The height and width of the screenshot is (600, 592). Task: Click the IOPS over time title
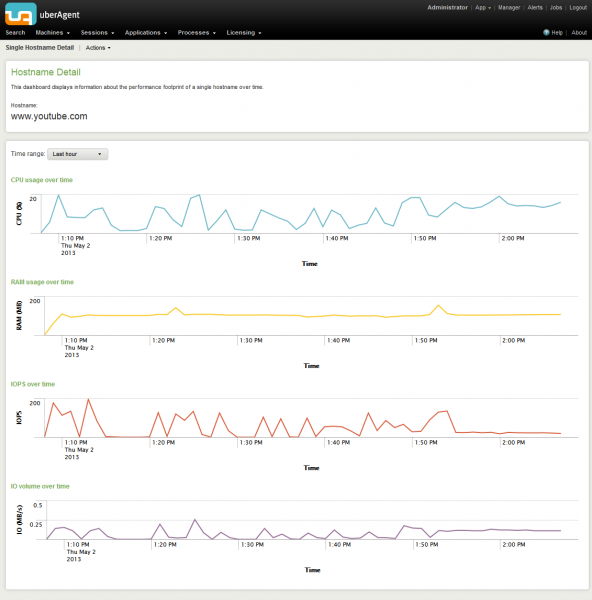pyautogui.click(x=33, y=384)
